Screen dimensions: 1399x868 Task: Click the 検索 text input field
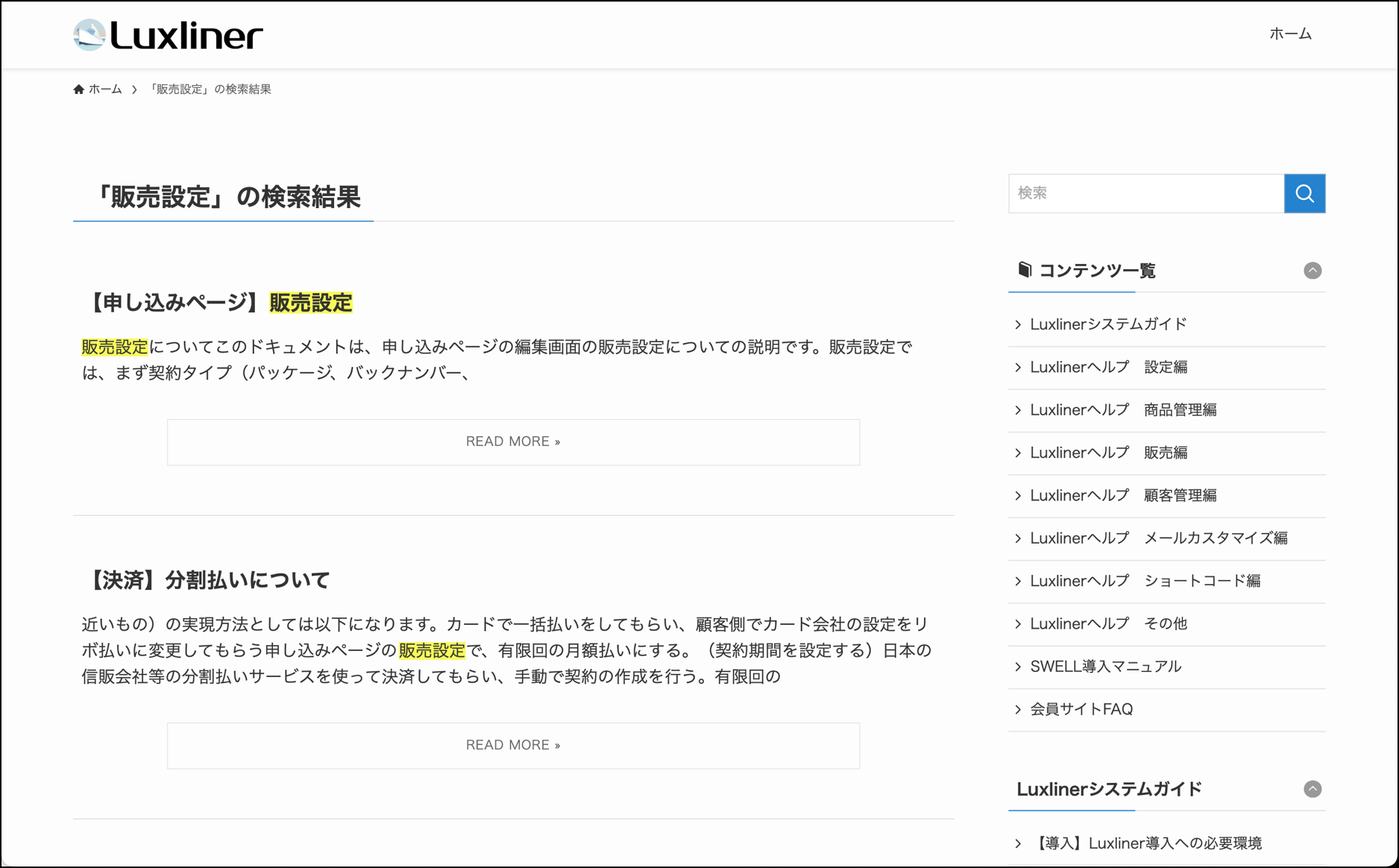1145,194
